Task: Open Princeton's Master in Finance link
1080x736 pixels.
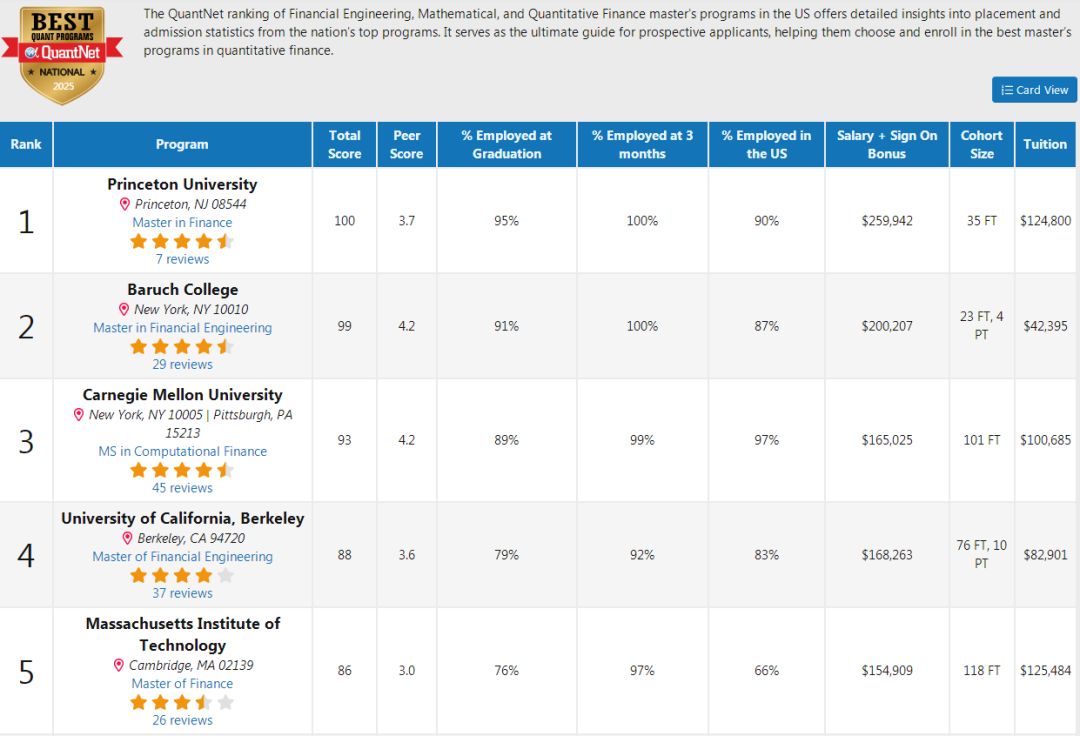Action: click(182, 223)
